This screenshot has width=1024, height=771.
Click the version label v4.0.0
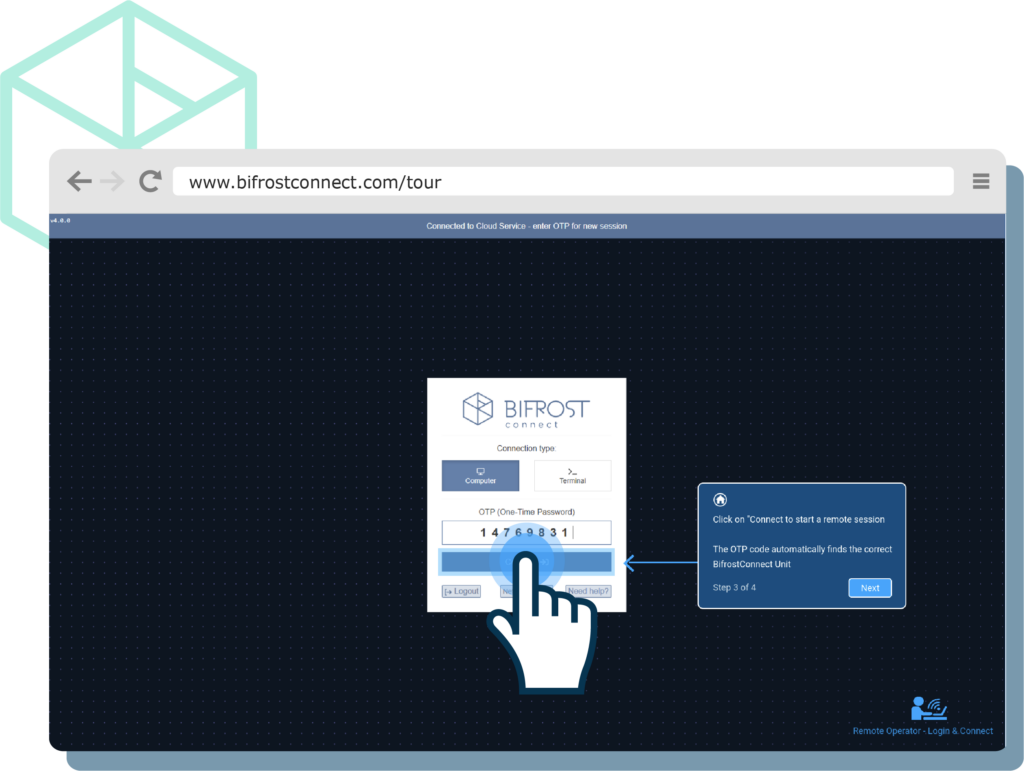[x=61, y=221]
